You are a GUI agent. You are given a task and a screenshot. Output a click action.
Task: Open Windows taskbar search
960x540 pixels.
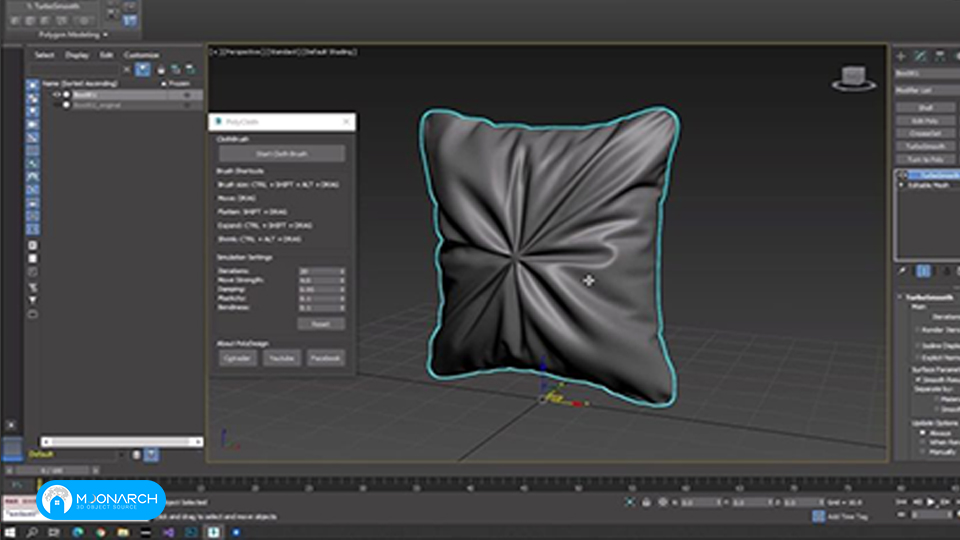pos(32,532)
